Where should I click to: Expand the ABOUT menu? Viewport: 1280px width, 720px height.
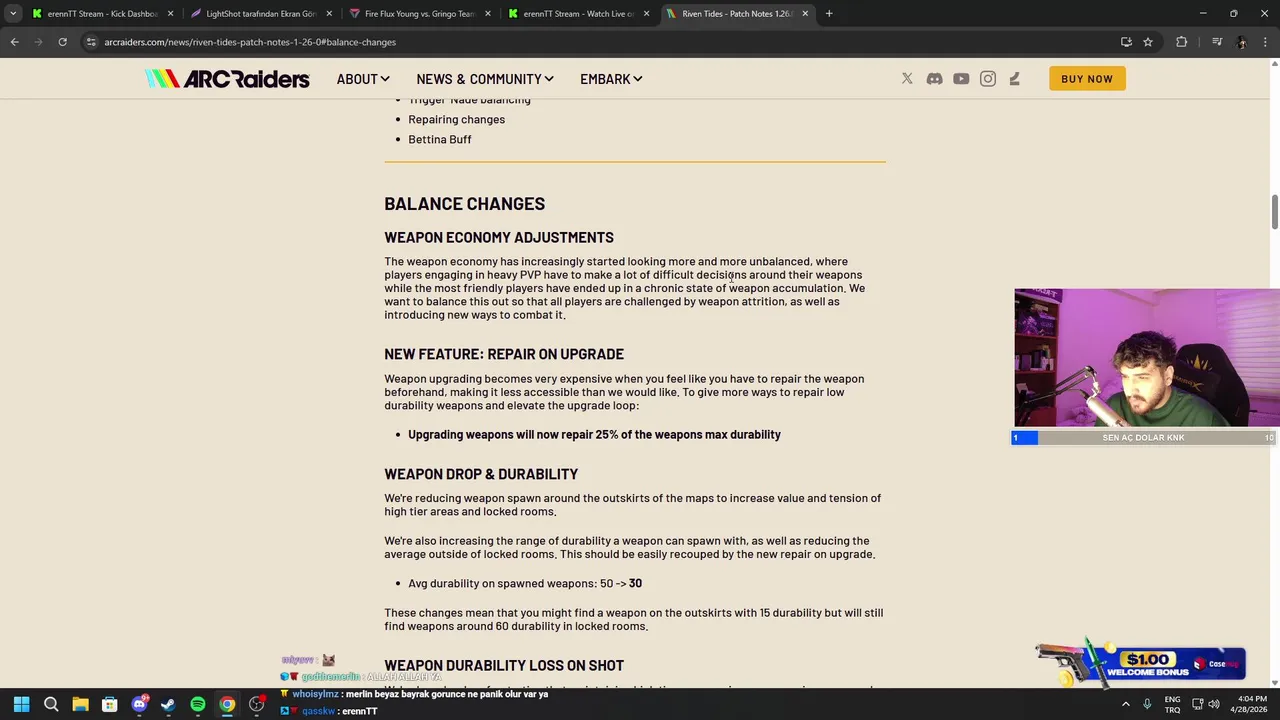click(363, 79)
